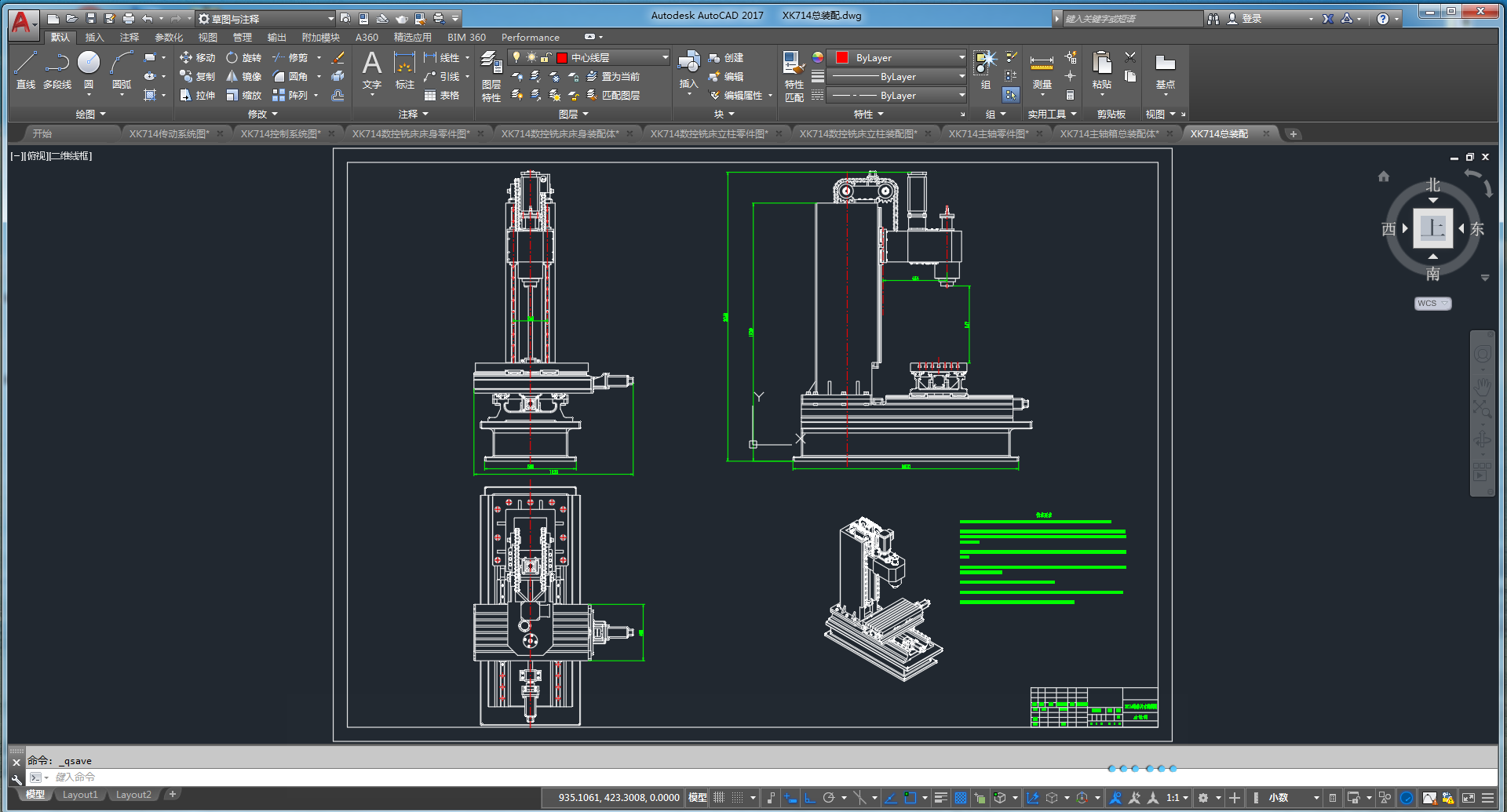Viewport: 1507px width, 812px height.
Task: Click 创建 (Create Block) button
Action: pyautogui.click(x=726, y=57)
